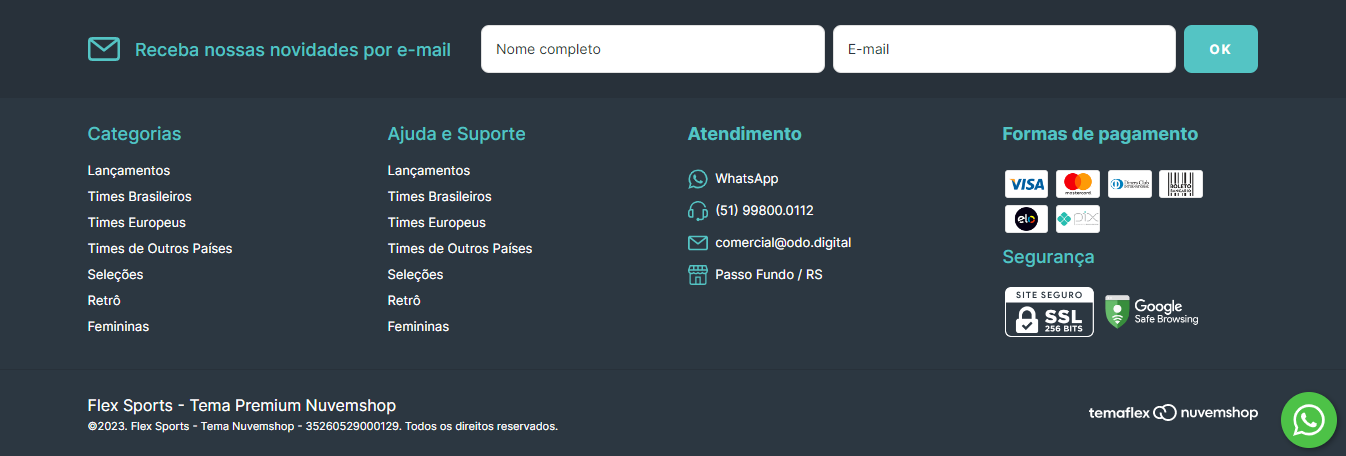Click the SSL 256 bits security badge
The width and height of the screenshot is (1346, 456).
point(1048,312)
